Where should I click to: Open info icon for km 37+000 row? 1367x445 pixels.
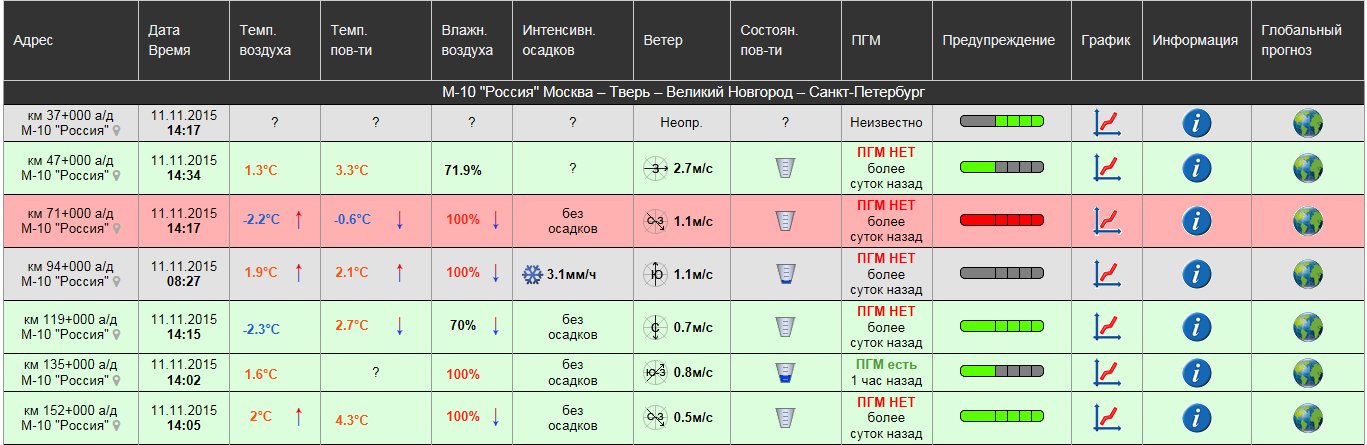pos(1196,123)
